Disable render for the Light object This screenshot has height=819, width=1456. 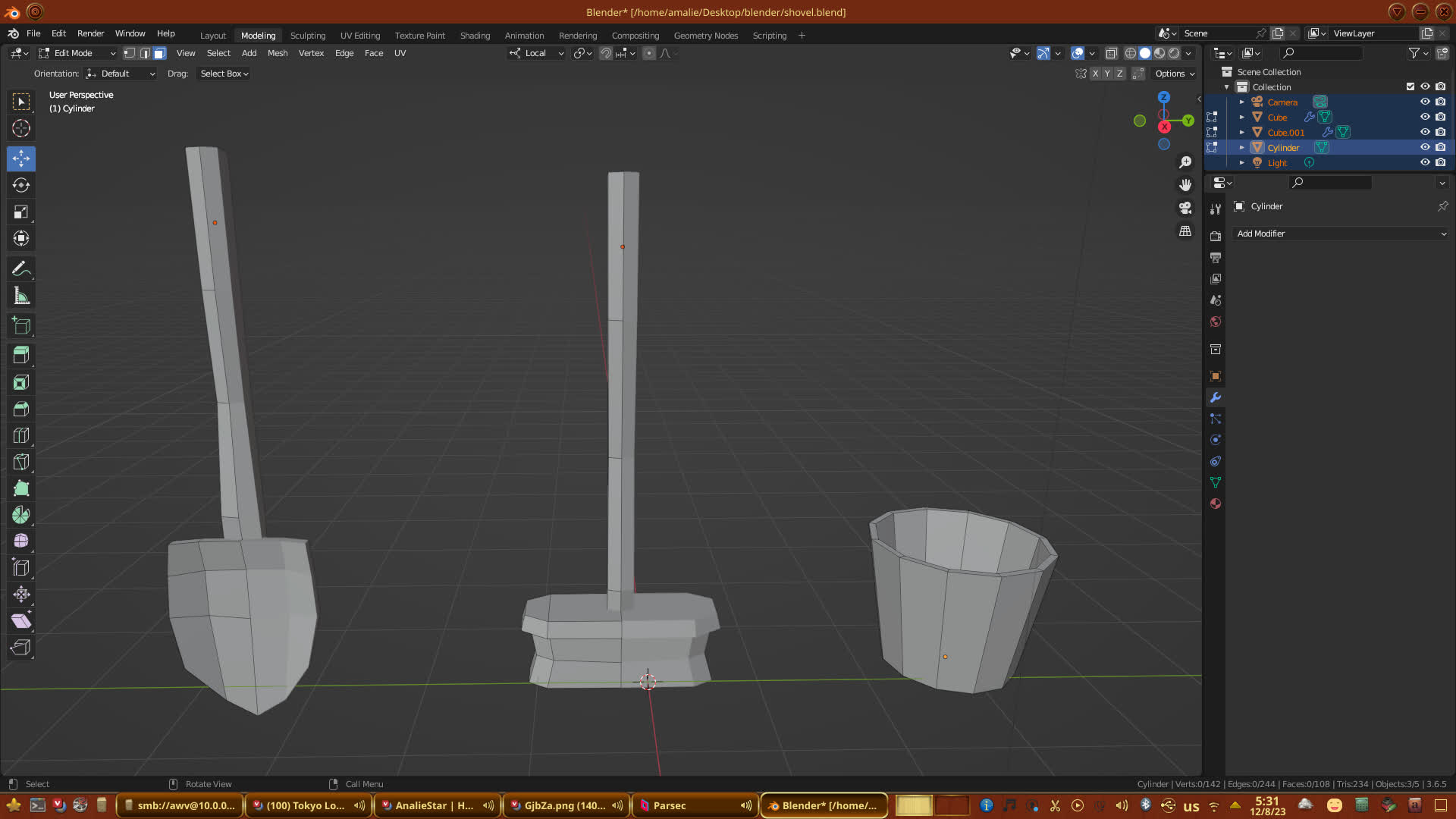(1440, 162)
